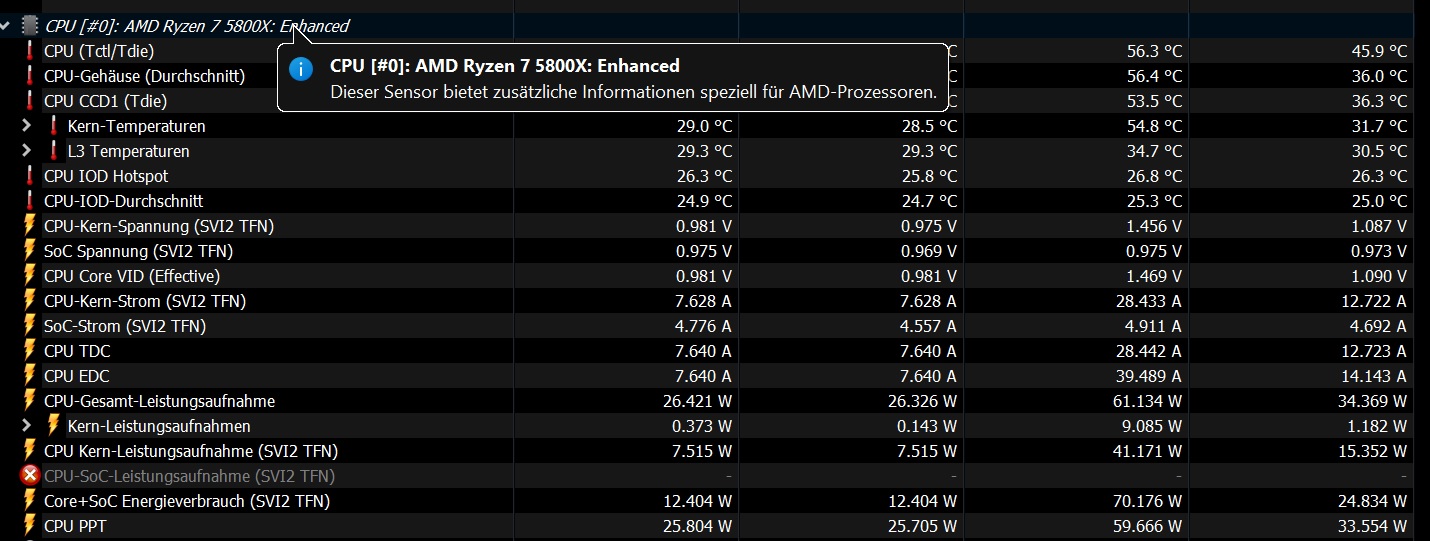Image resolution: width=1430 pixels, height=541 pixels.
Task: Select the CPU (Tctl/Tdie) sensor label
Action: point(99,51)
